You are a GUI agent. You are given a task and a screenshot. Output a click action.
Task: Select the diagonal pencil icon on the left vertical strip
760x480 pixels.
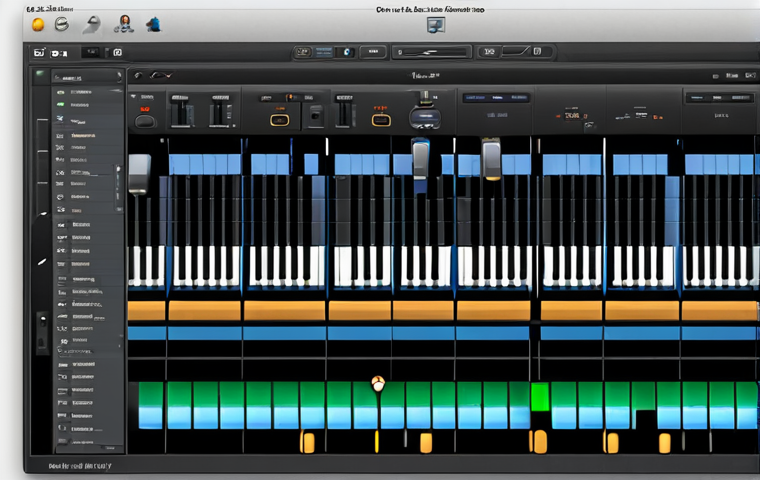tap(42, 262)
